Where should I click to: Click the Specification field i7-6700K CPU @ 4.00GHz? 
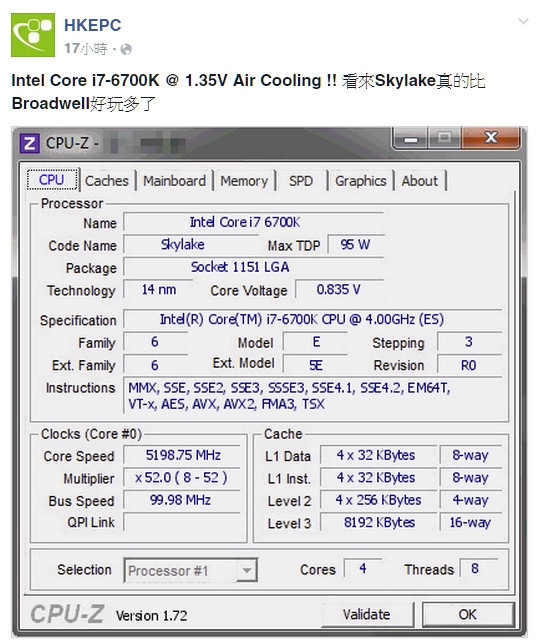[313, 319]
